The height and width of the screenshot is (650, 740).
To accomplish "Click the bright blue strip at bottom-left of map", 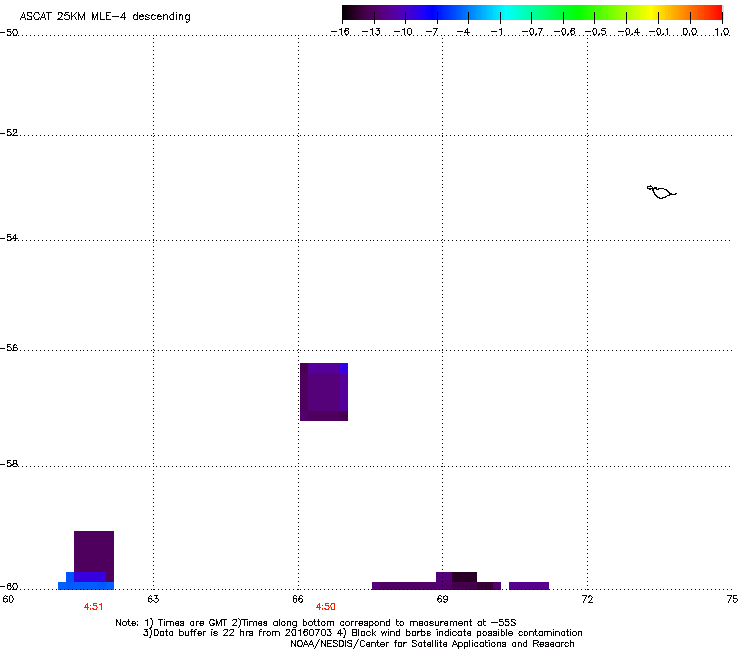I will [x=86, y=586].
